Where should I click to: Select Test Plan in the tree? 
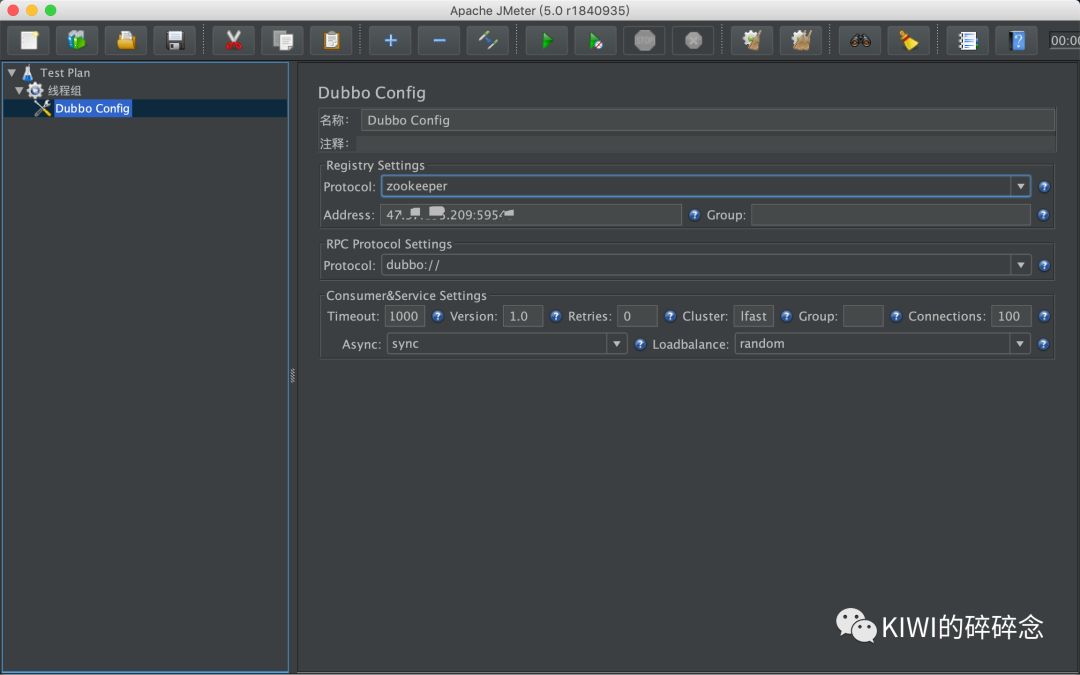(65, 72)
